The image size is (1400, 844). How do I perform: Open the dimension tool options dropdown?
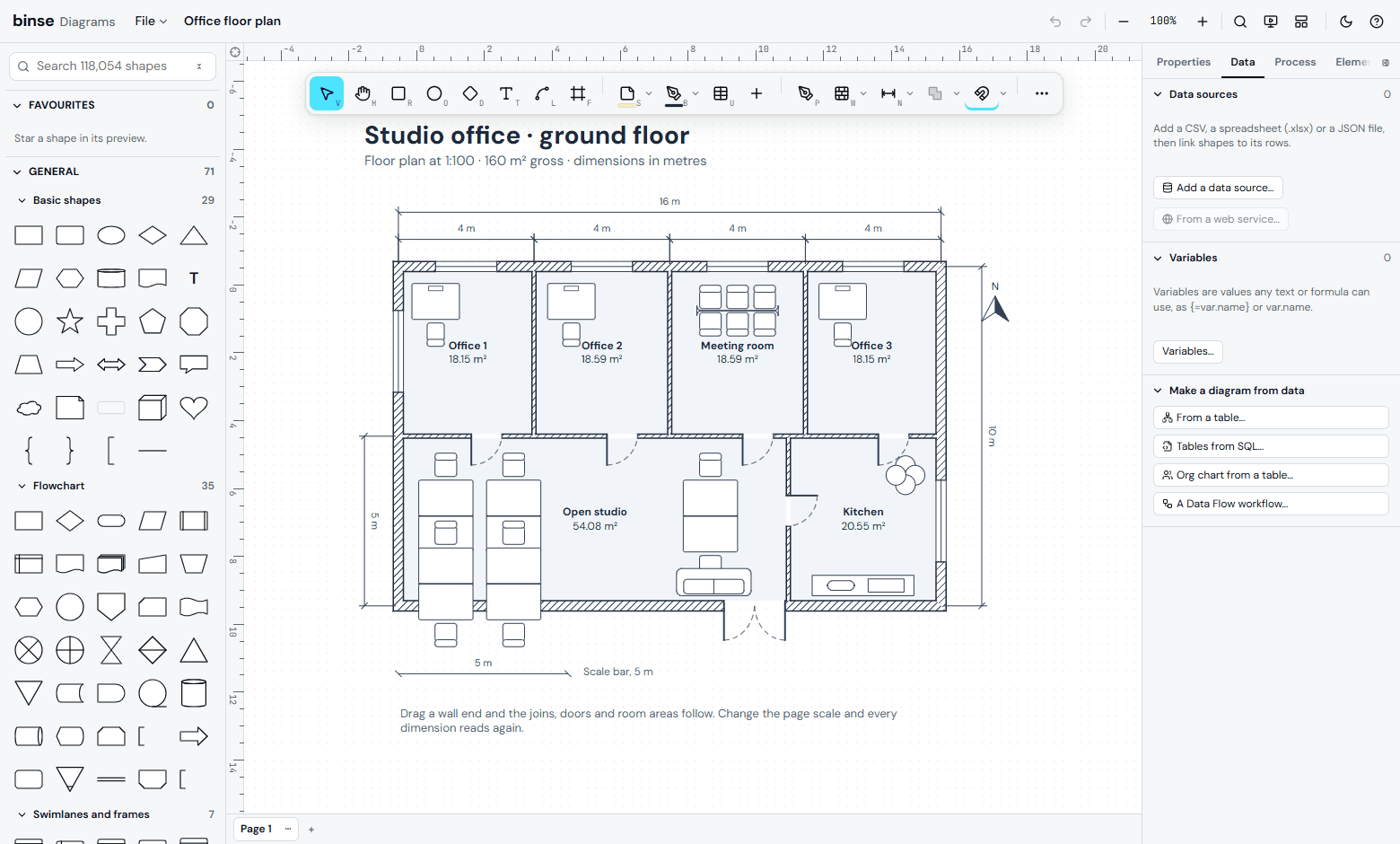pos(910,93)
